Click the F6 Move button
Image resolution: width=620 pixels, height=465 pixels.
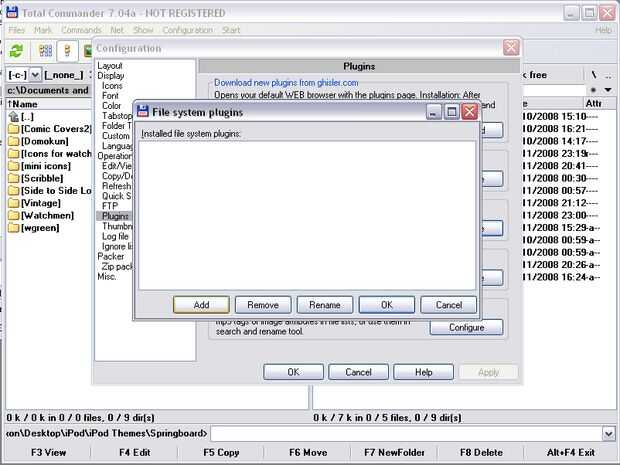point(308,452)
